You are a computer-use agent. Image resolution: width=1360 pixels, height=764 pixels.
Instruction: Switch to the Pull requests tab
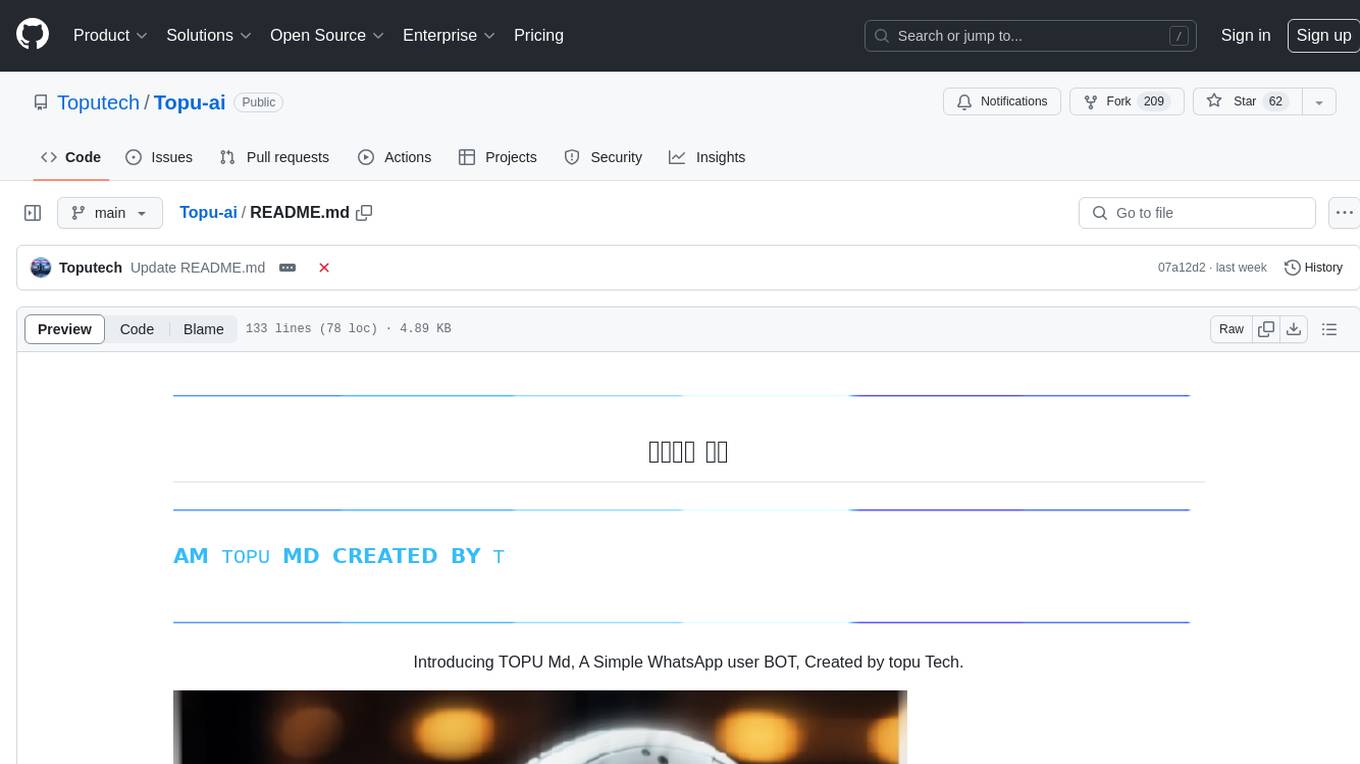(274, 157)
